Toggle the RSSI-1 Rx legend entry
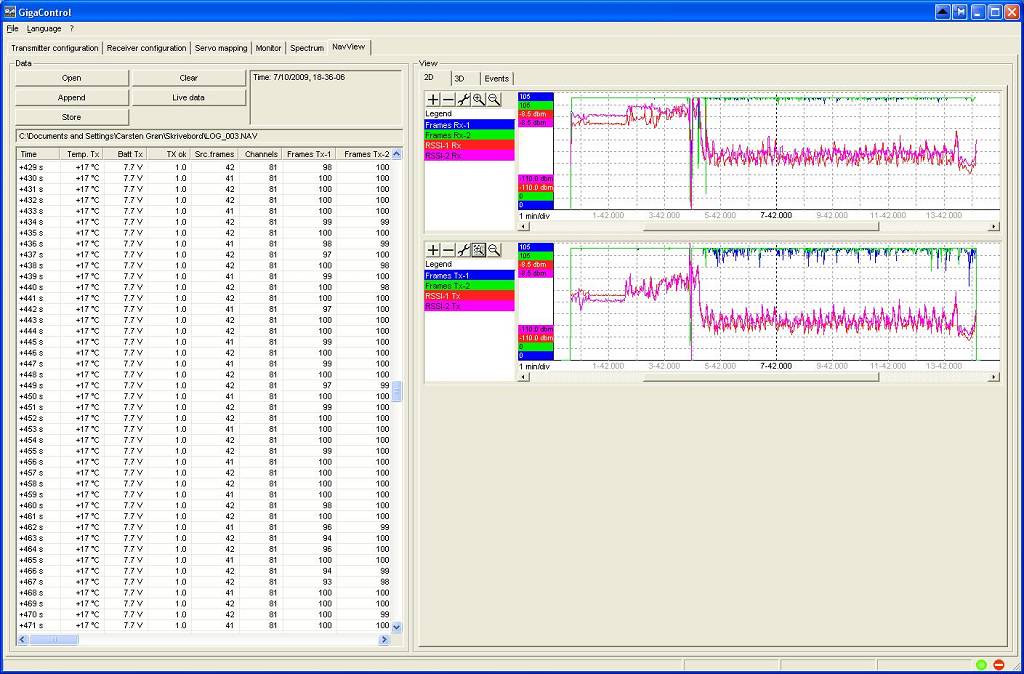The height and width of the screenshot is (674, 1024). coord(469,145)
